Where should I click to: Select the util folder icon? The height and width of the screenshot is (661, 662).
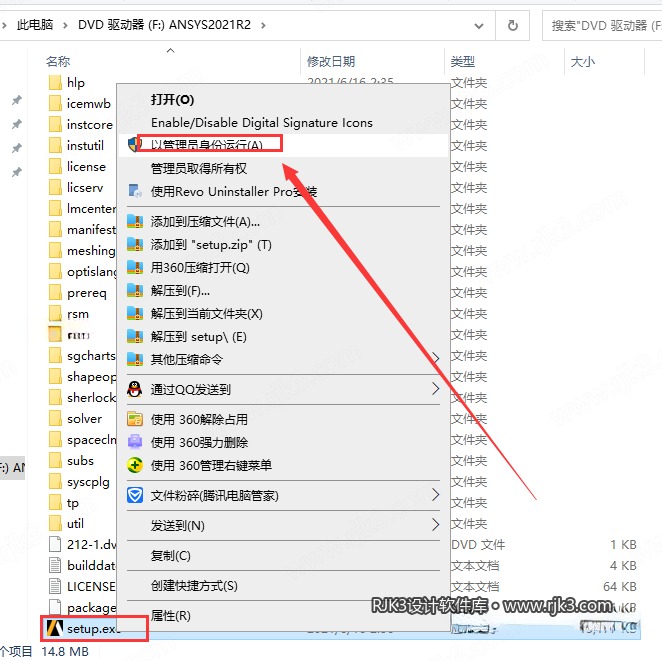(x=55, y=524)
